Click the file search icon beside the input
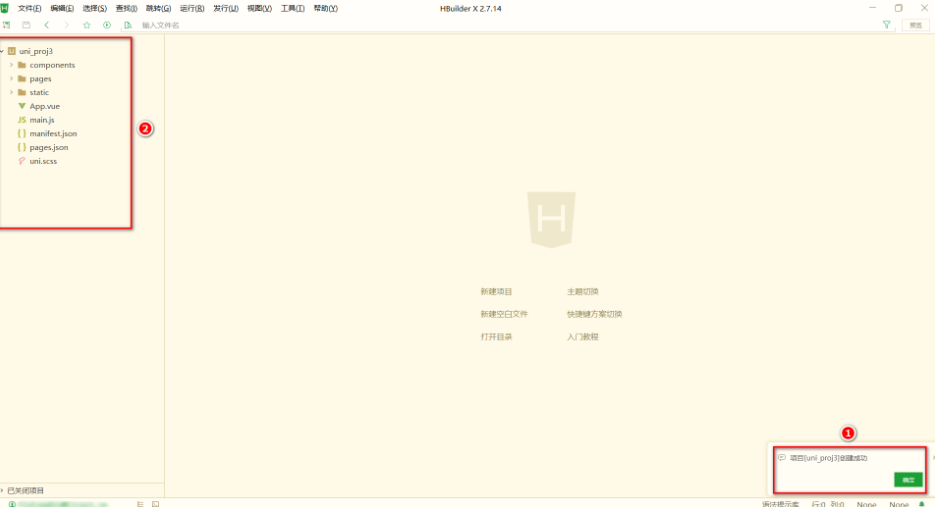 click(128, 25)
